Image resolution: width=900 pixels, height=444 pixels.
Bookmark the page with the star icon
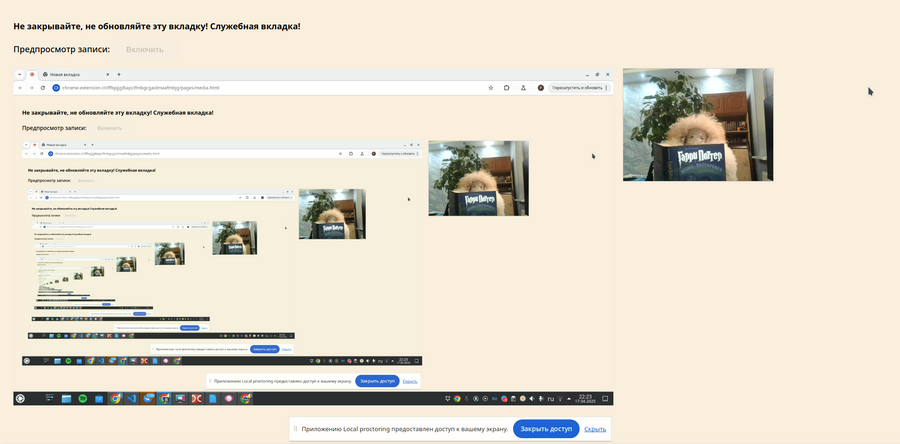(x=491, y=88)
